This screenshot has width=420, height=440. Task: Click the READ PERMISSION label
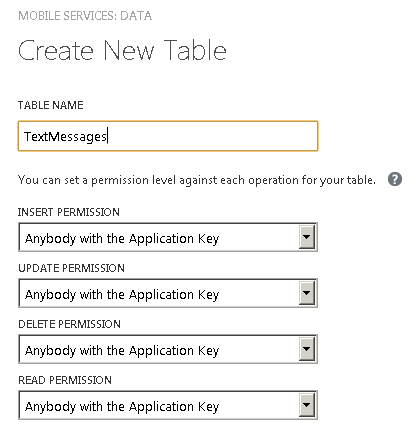[x=65, y=380]
